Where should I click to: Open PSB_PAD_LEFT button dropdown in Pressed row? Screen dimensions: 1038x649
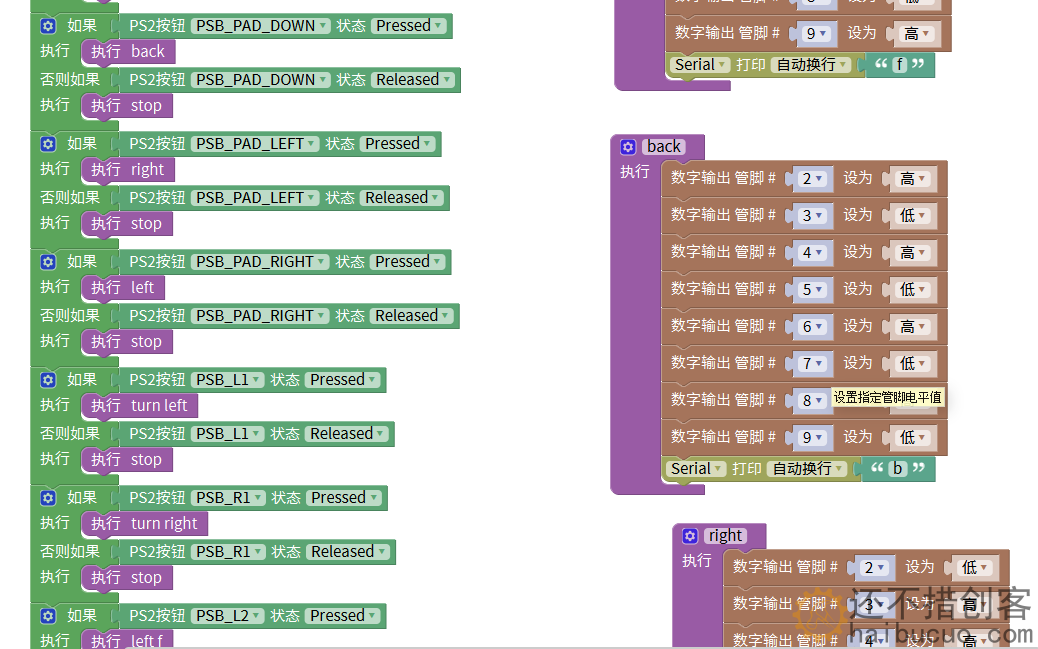(x=255, y=144)
